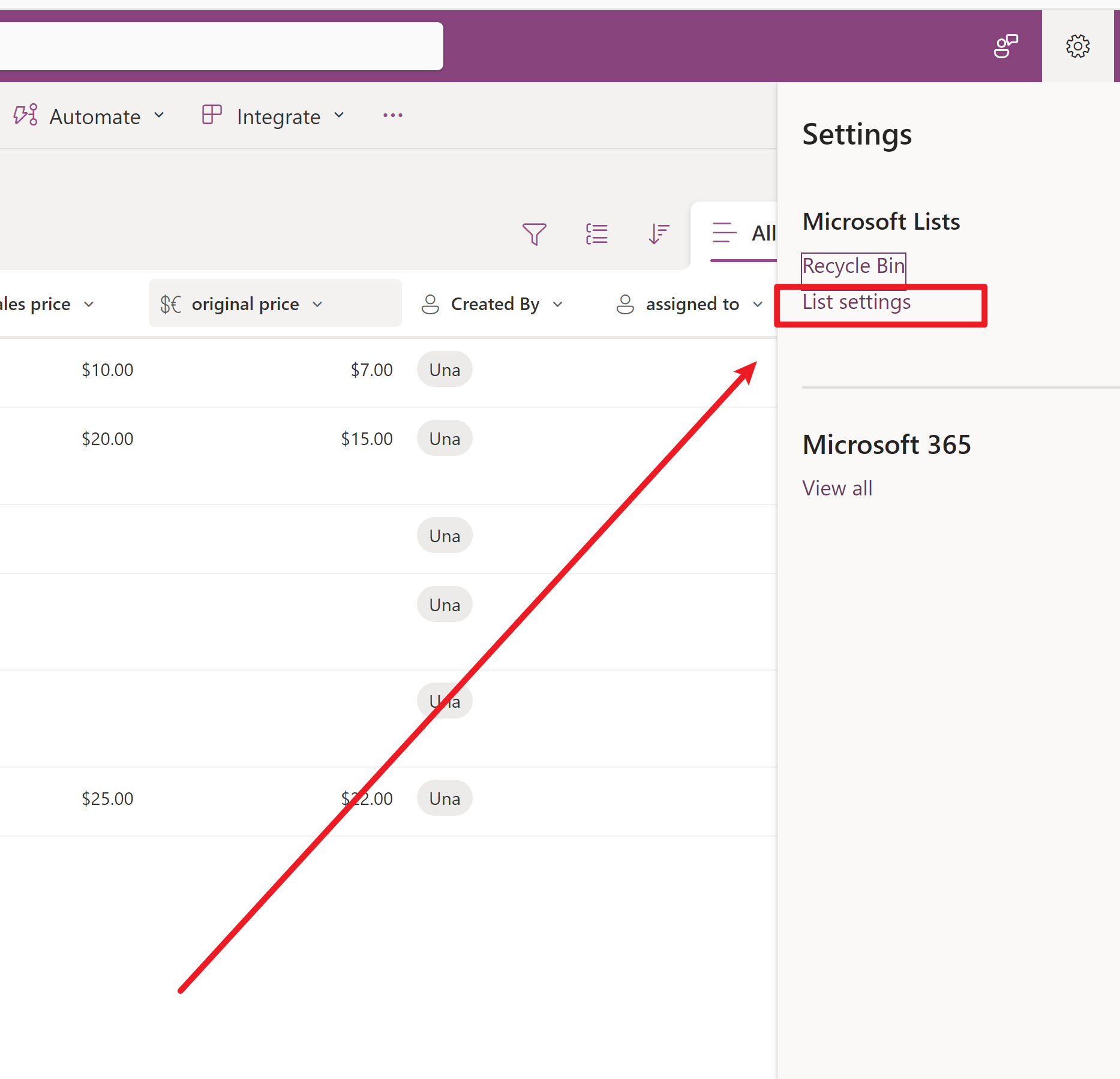Open the Recycle Bin link
The width and height of the screenshot is (1120, 1079).
click(854, 266)
